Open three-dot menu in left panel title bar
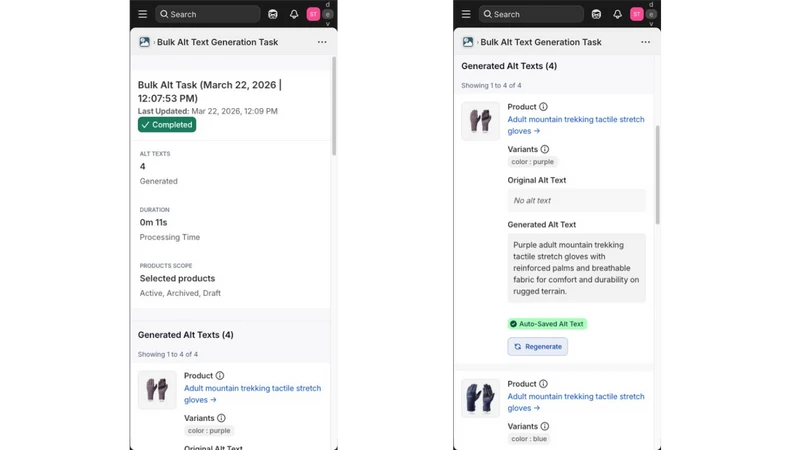The width and height of the screenshot is (800, 450). tap(322, 42)
